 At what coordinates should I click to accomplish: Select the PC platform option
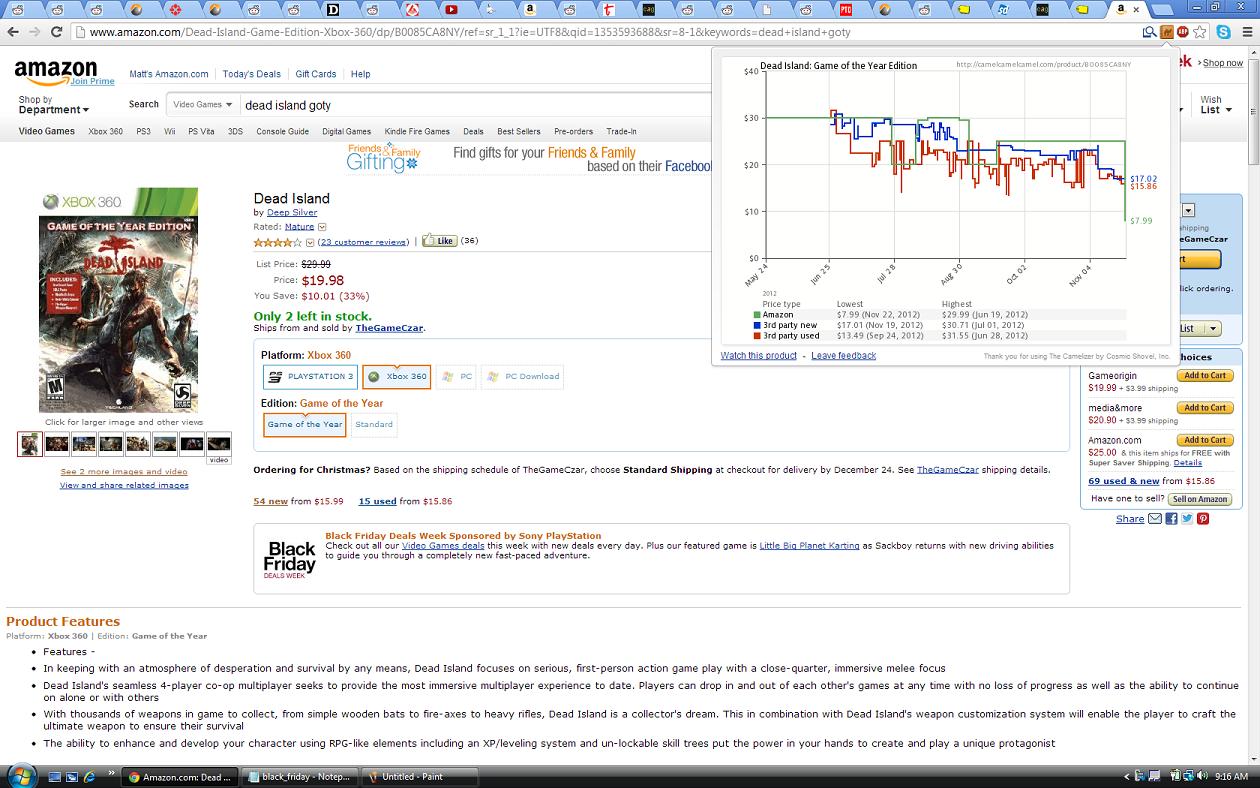click(456, 377)
